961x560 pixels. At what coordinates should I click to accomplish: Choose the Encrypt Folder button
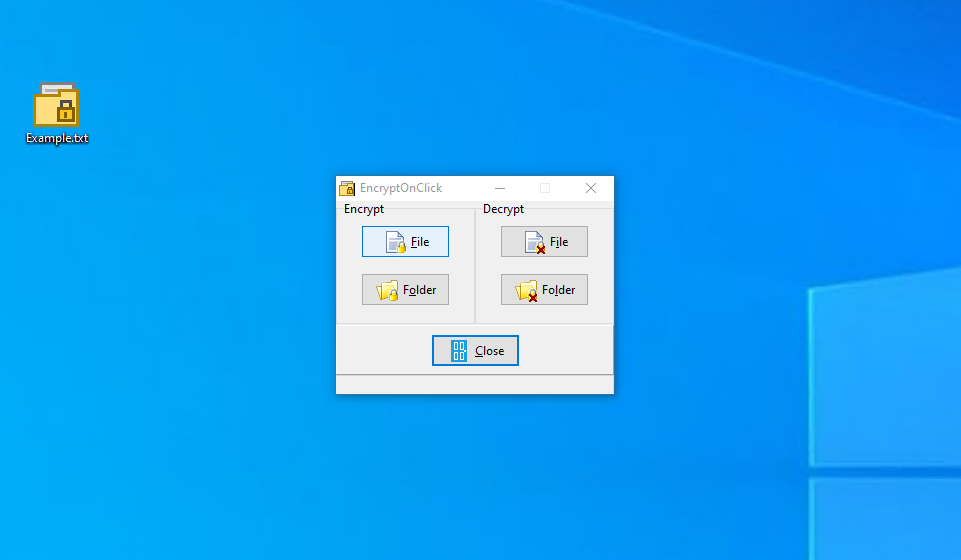(405, 289)
